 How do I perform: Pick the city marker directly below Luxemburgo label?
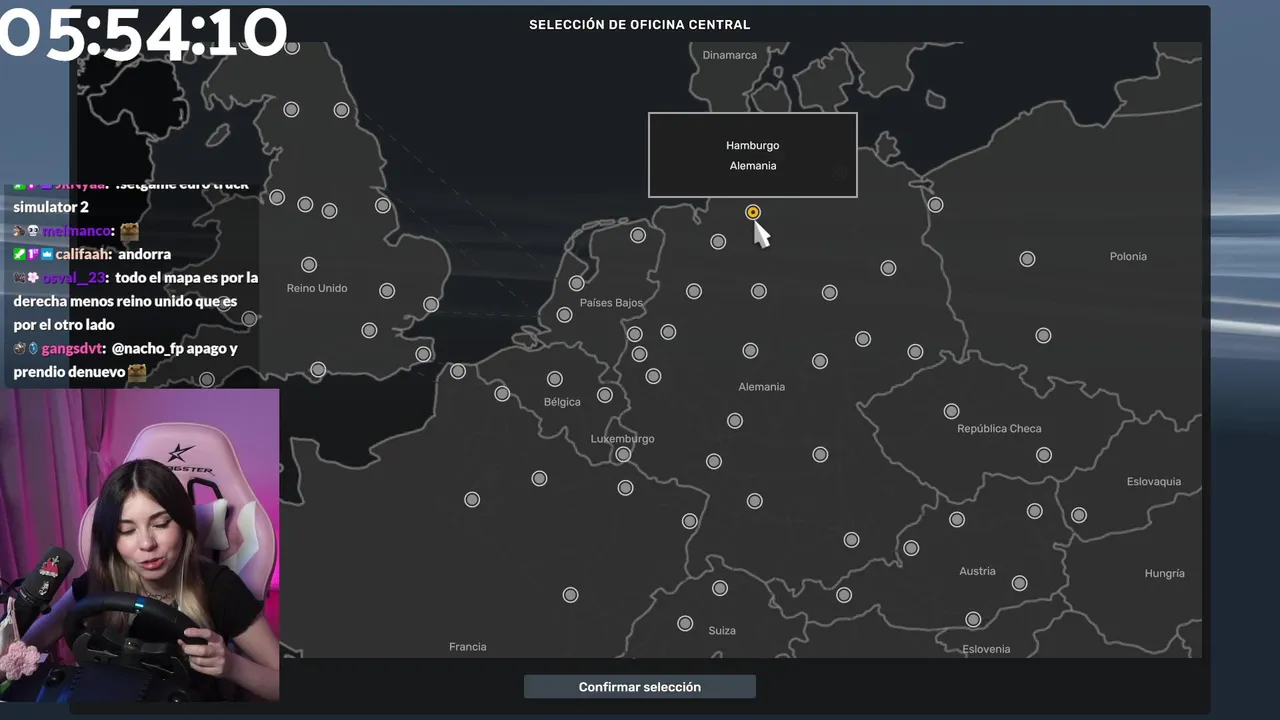[623, 454]
